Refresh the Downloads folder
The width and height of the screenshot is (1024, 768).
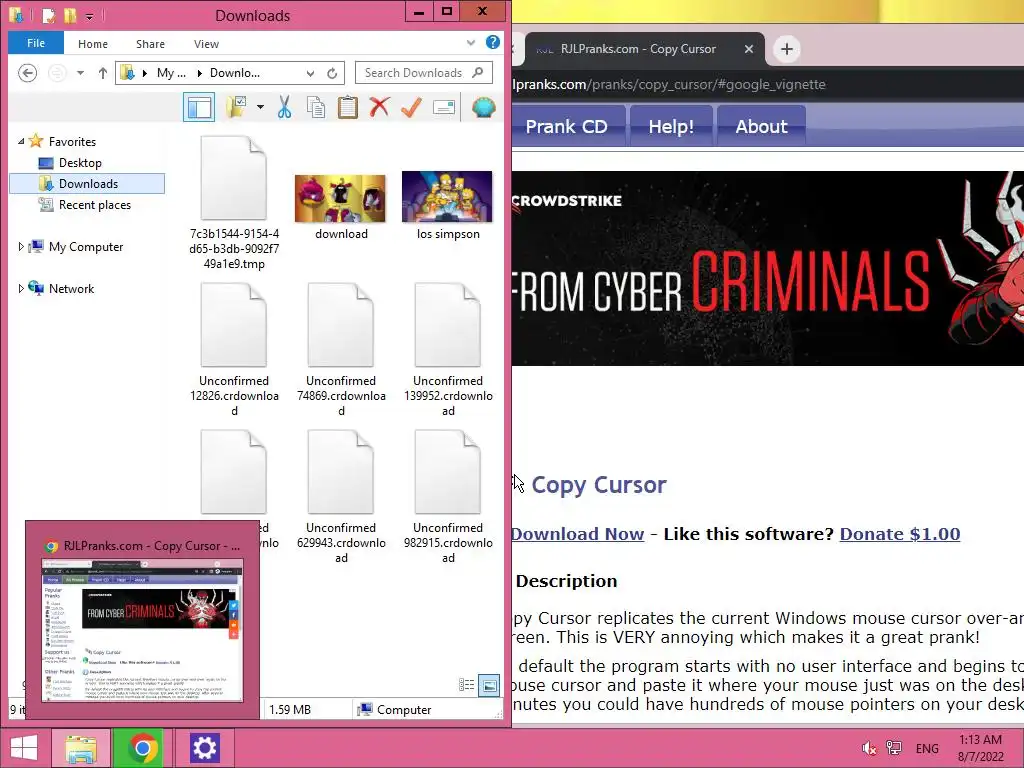pos(332,73)
